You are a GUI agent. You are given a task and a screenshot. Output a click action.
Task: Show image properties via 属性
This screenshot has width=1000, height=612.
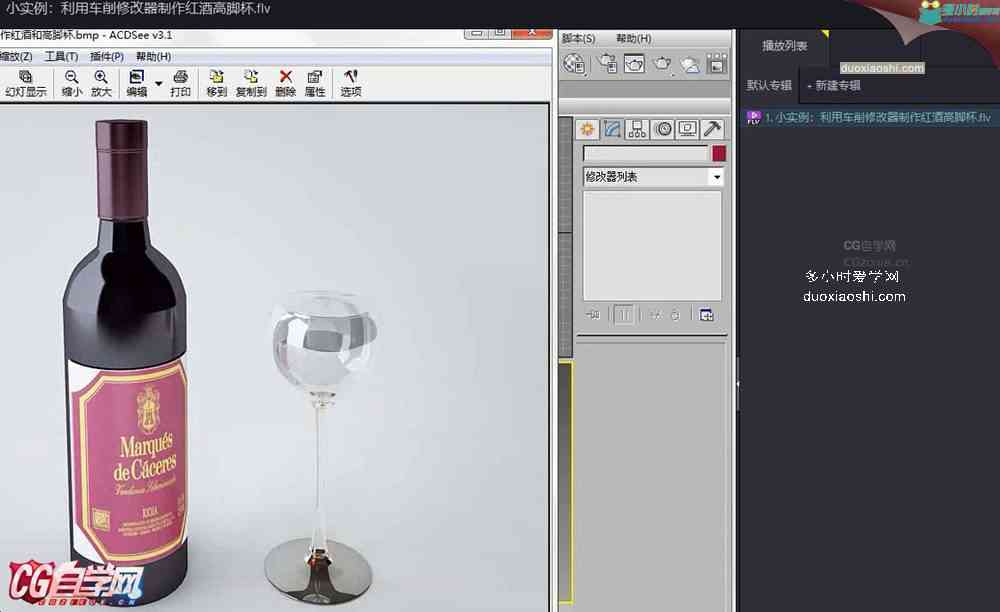[x=315, y=84]
